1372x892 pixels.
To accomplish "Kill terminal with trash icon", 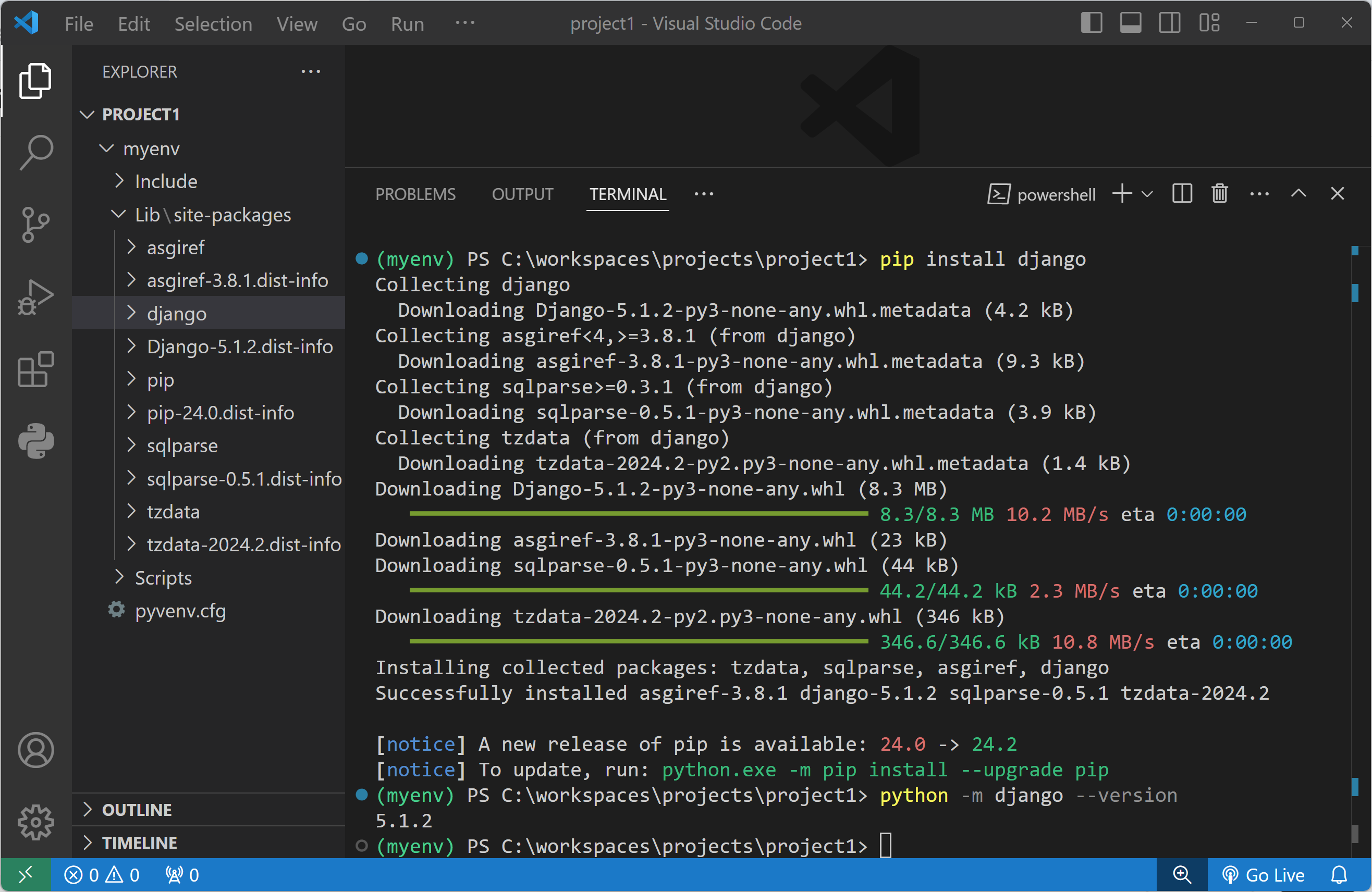I will pyautogui.click(x=1219, y=194).
